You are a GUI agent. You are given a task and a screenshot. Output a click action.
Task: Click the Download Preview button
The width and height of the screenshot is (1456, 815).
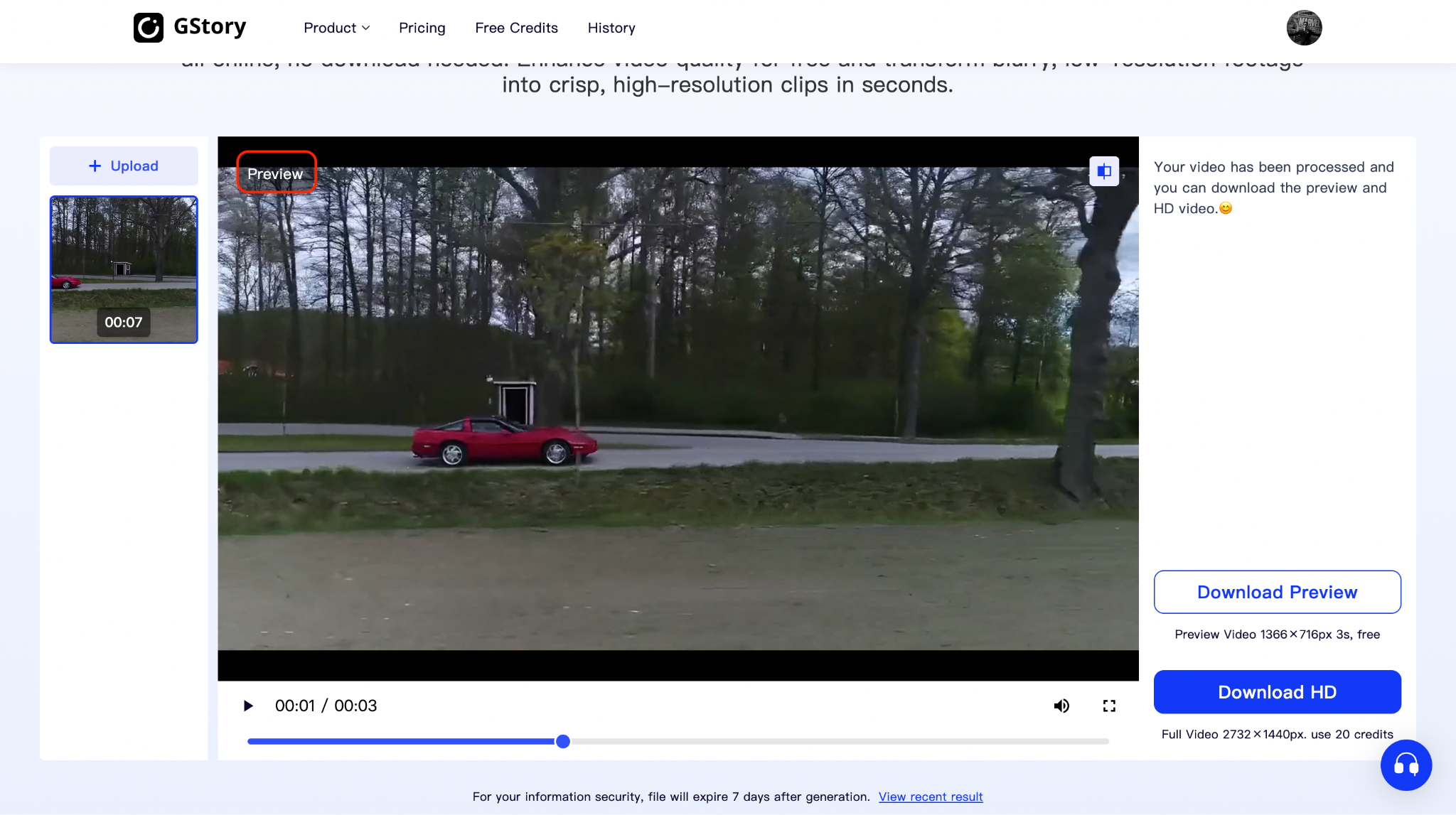point(1277,591)
